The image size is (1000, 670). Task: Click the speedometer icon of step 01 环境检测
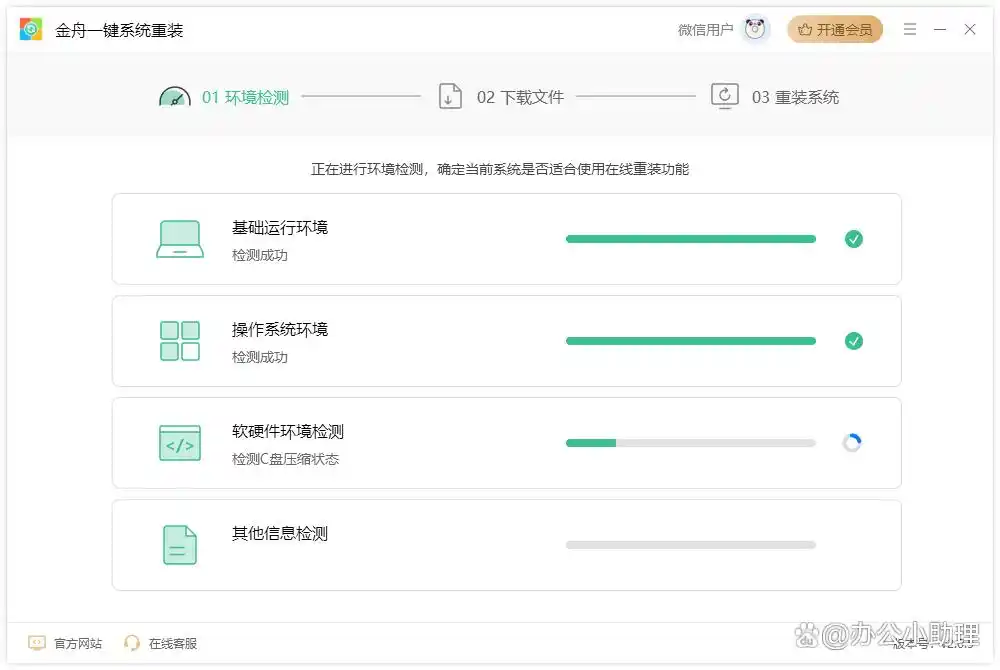tap(175, 96)
